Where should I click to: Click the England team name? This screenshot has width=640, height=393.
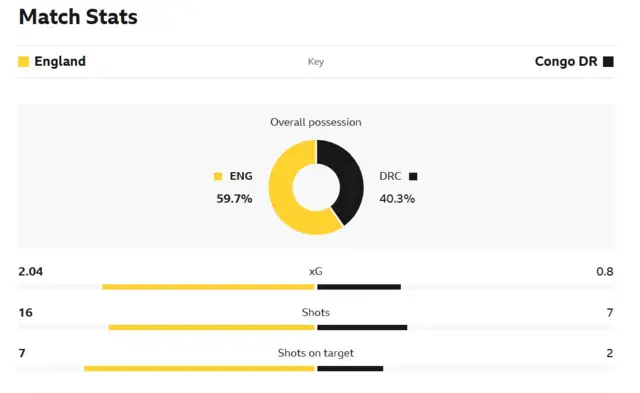pyautogui.click(x=60, y=62)
